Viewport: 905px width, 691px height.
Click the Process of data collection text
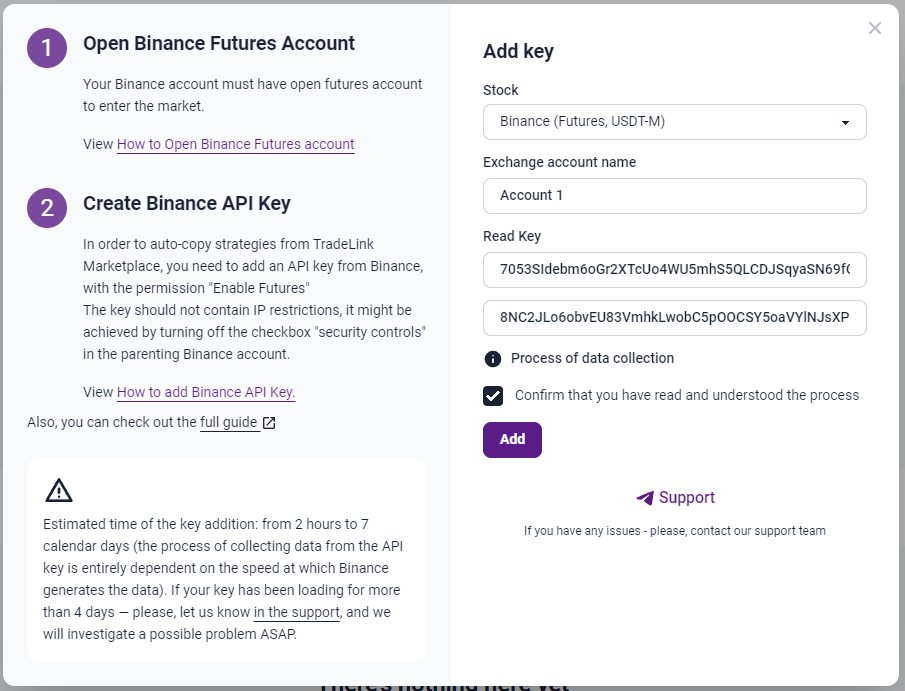[x=592, y=358]
